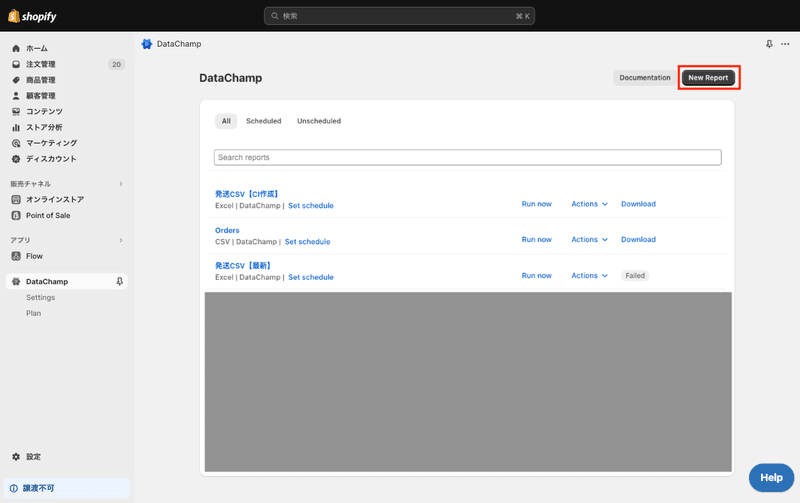Select the マーケティング target icon

click(x=16, y=143)
